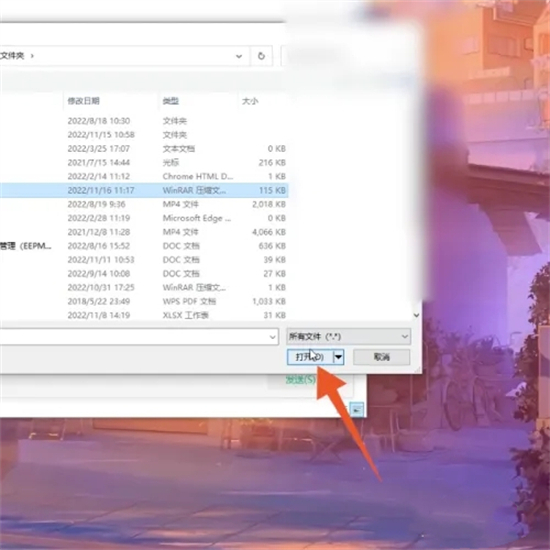This screenshot has width=550, height=550.
Task: Select the 31 KB XLSX worksheet row
Action: 144,315
